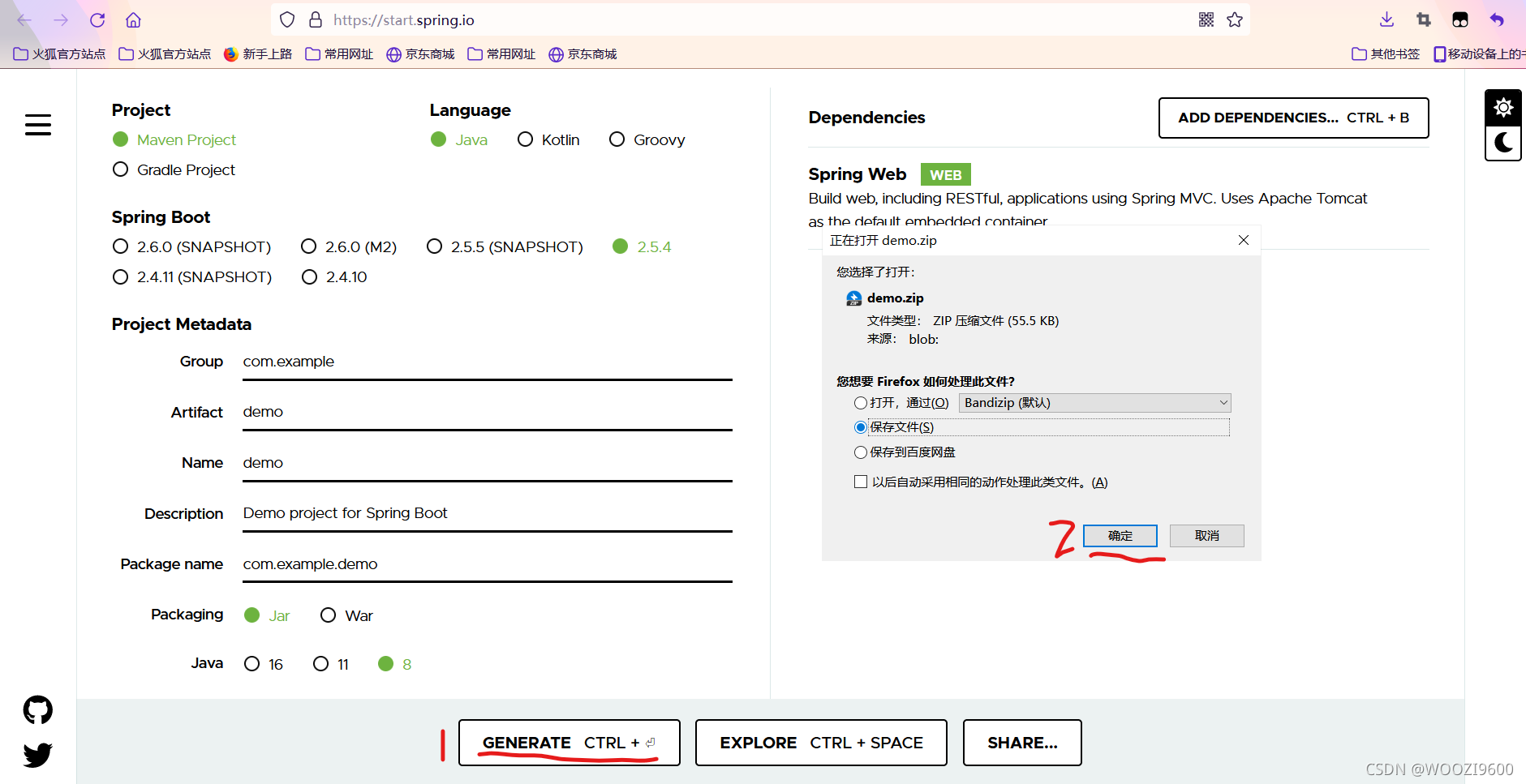Click the SHARE... button
The image size is (1526, 784).
point(1022,743)
